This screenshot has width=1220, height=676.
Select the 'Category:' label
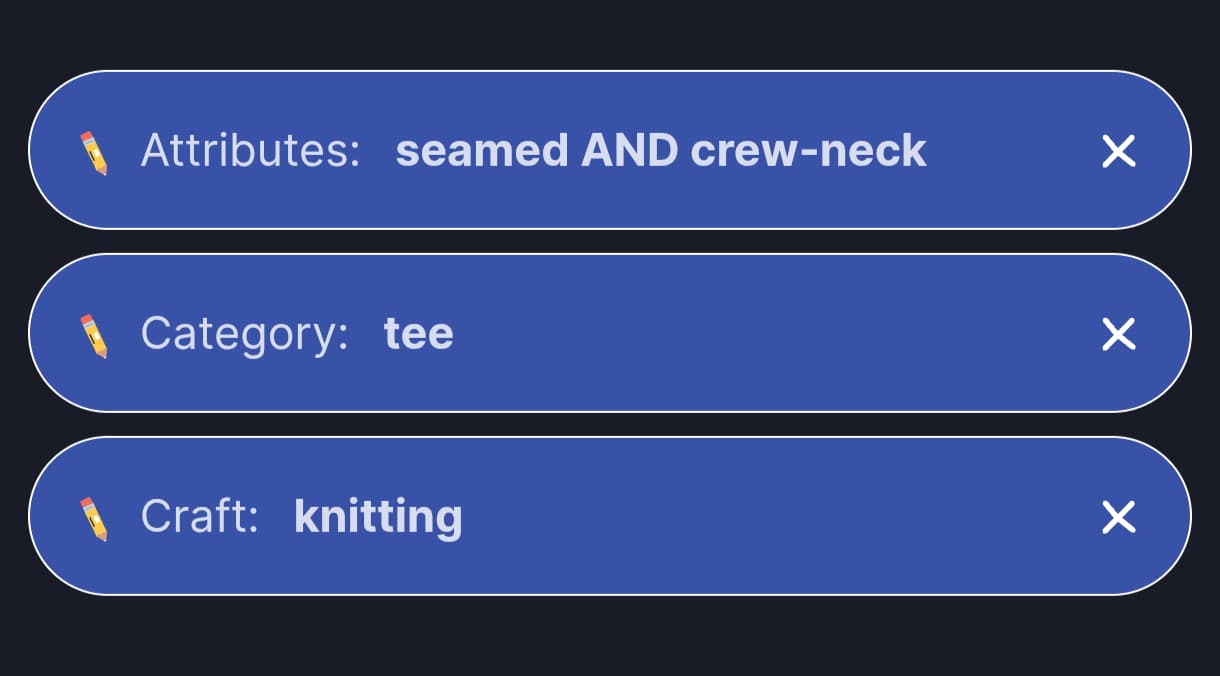[x=244, y=334]
